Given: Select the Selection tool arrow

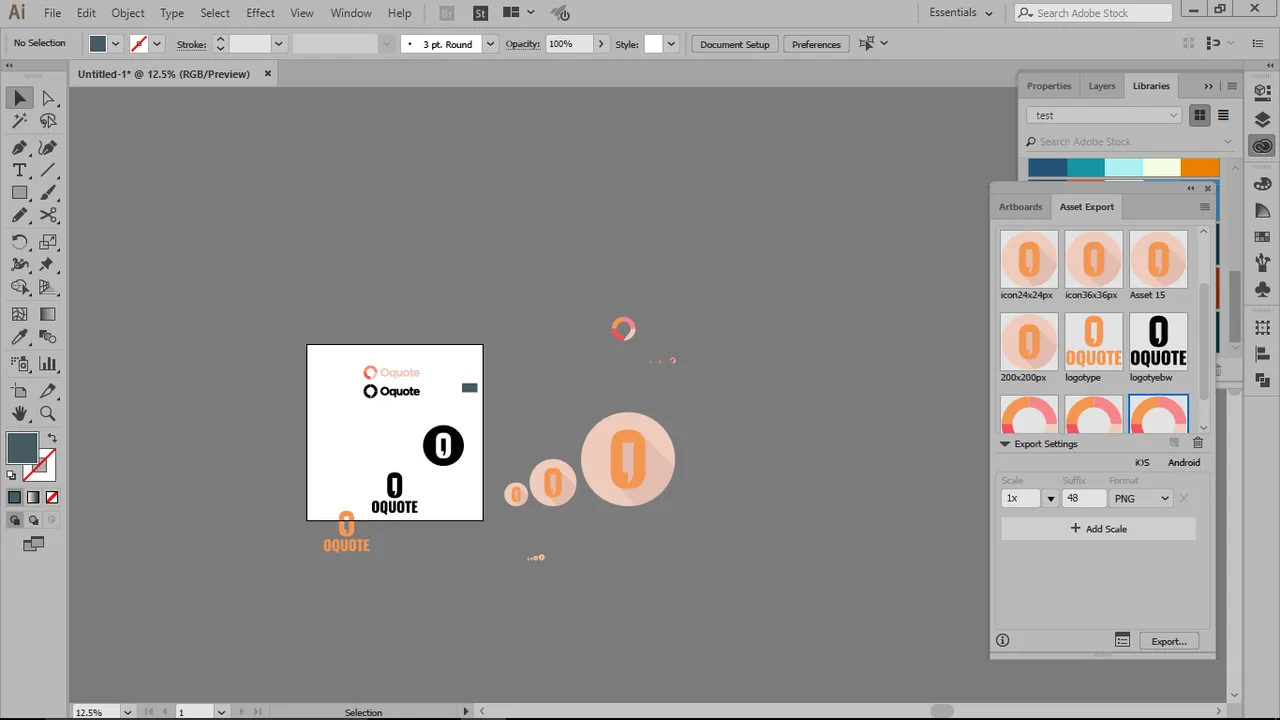Looking at the screenshot, I should click(x=20, y=97).
